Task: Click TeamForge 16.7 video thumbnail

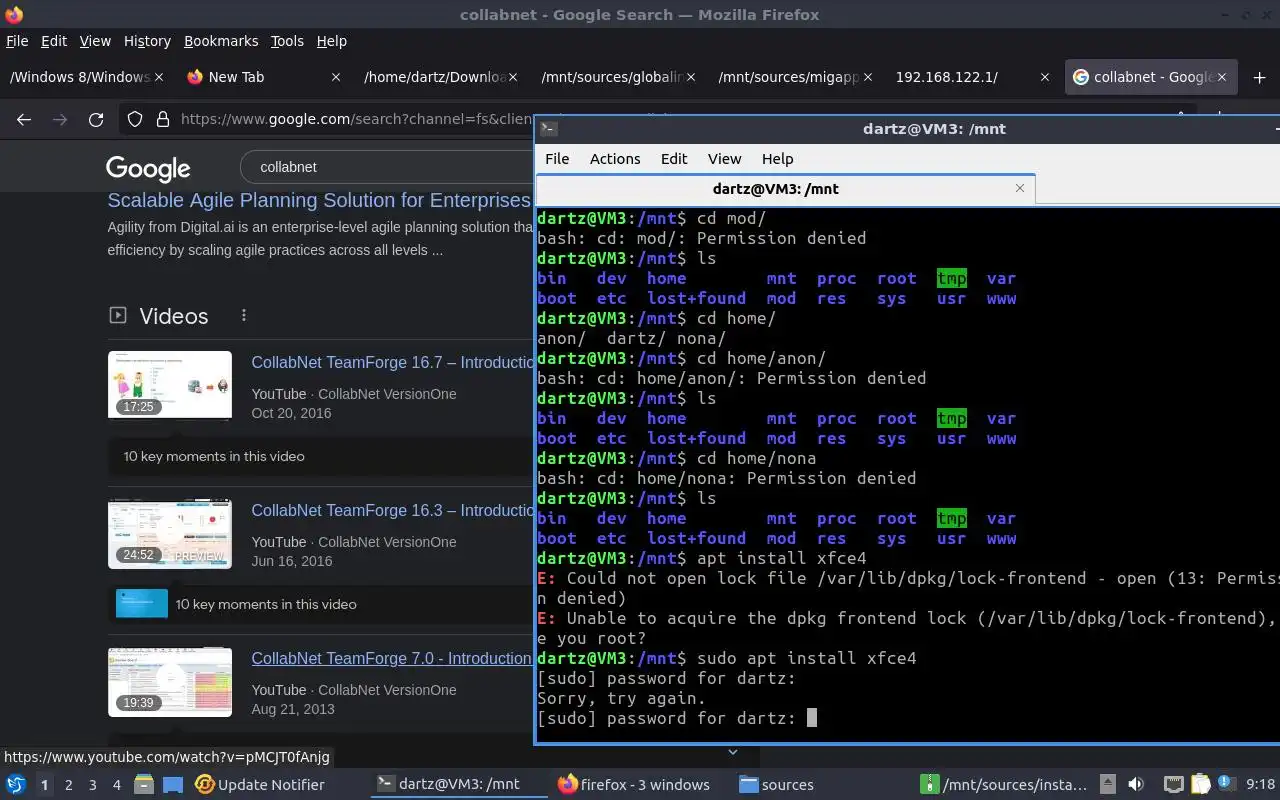Action: pos(170,385)
